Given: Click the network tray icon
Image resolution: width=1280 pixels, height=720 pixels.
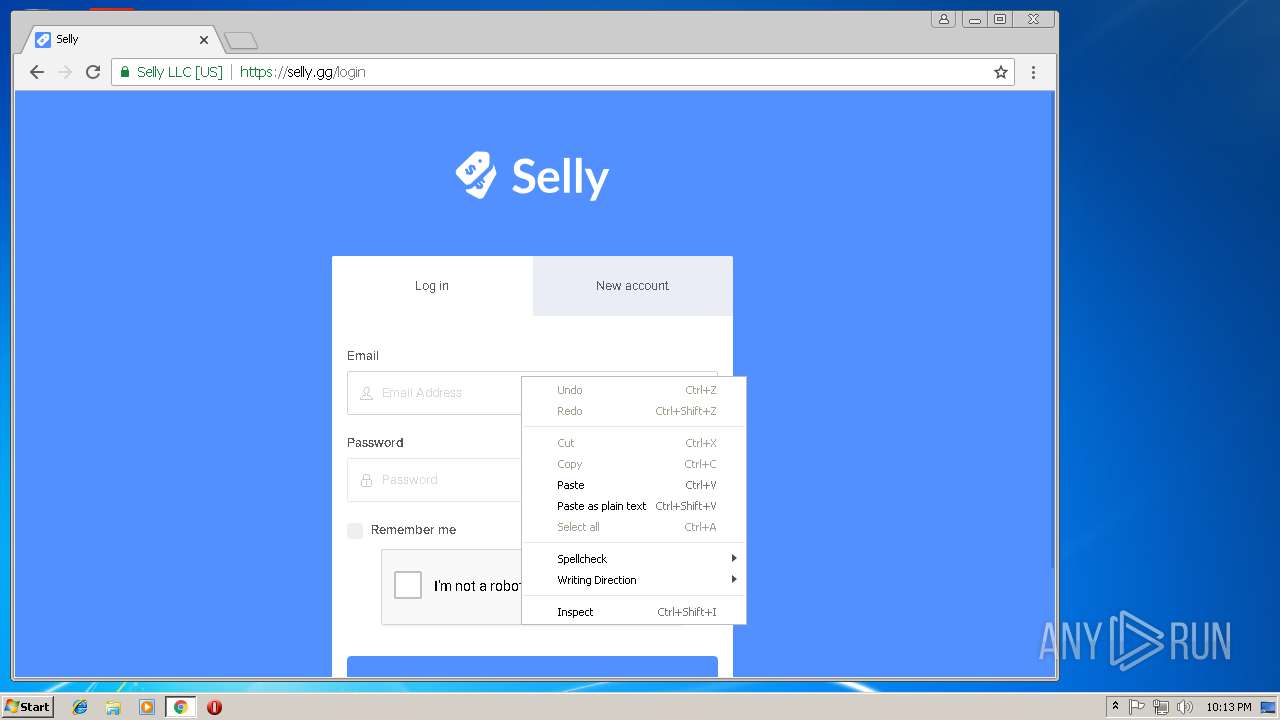Looking at the screenshot, I should point(1161,707).
